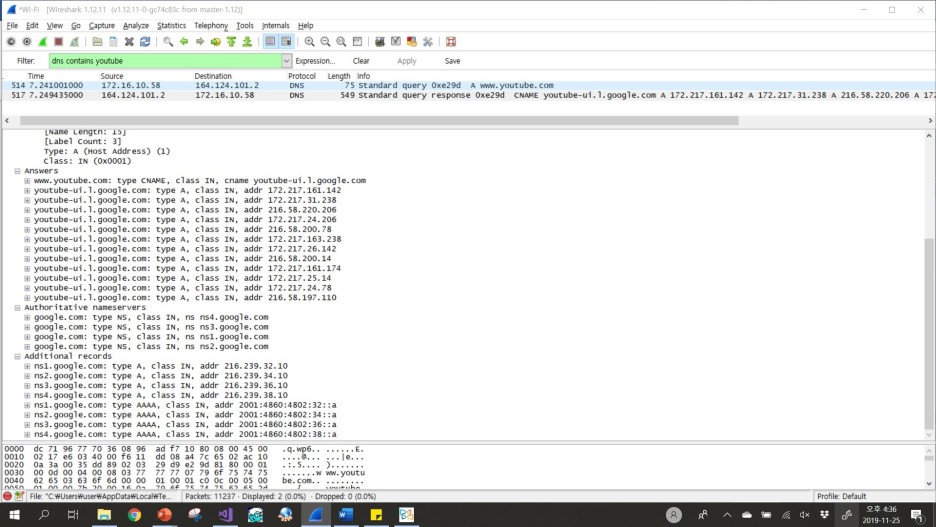The width and height of the screenshot is (936, 527).
Task: Open the filter history dropdown
Action: 287,61
